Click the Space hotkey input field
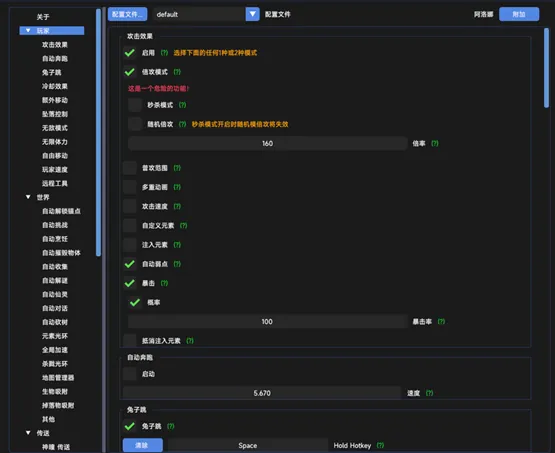This screenshot has height=453, width=555. (248, 445)
